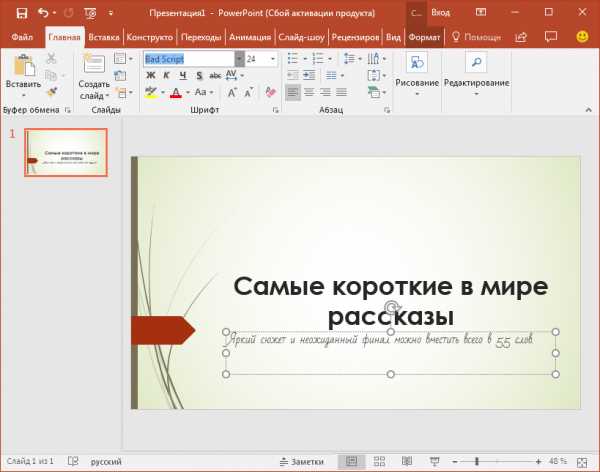The width and height of the screenshot is (600, 472).
Task: Open line spacing dropdown
Action: coord(352,59)
